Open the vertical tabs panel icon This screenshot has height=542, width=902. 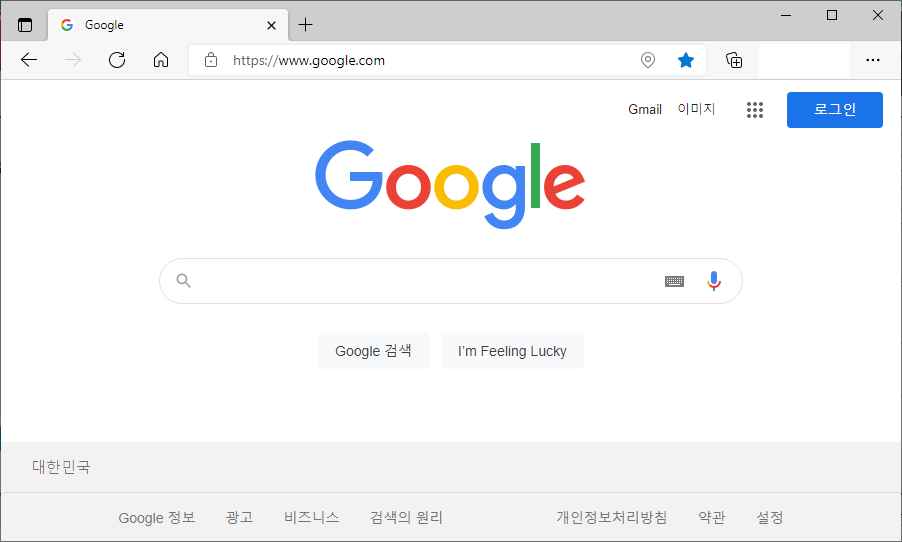pyautogui.click(x=25, y=25)
